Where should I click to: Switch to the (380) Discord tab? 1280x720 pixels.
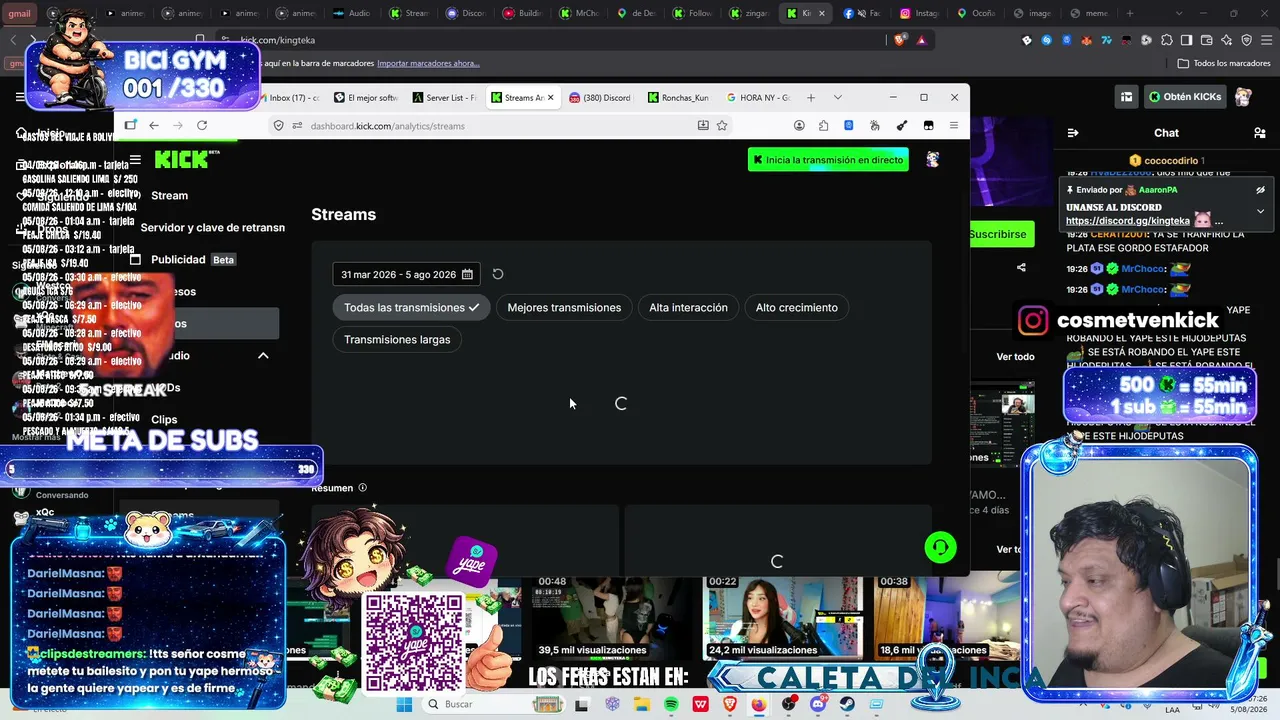[x=600, y=98]
